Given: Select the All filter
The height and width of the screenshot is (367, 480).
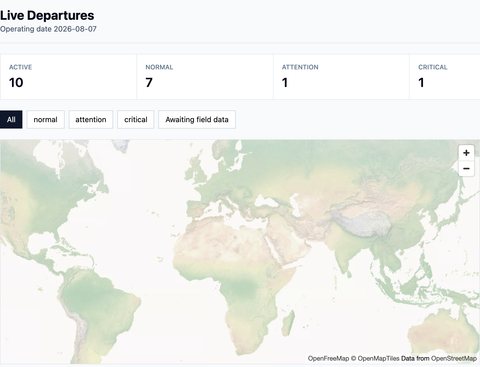Looking at the screenshot, I should point(11,120).
